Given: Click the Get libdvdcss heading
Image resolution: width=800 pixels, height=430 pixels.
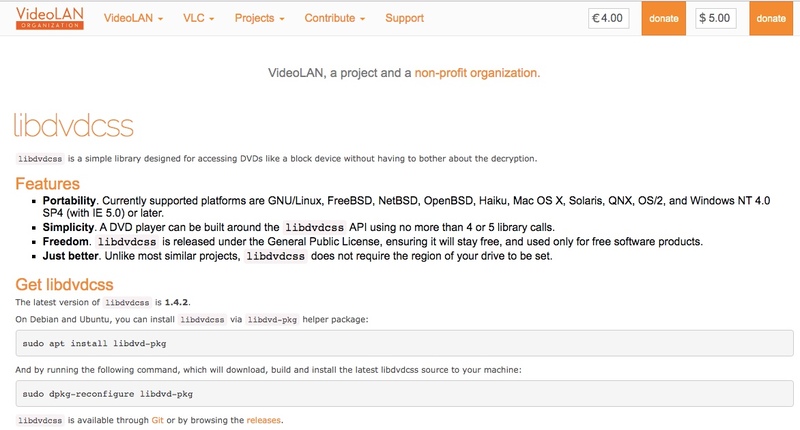Looking at the screenshot, I should (65, 284).
